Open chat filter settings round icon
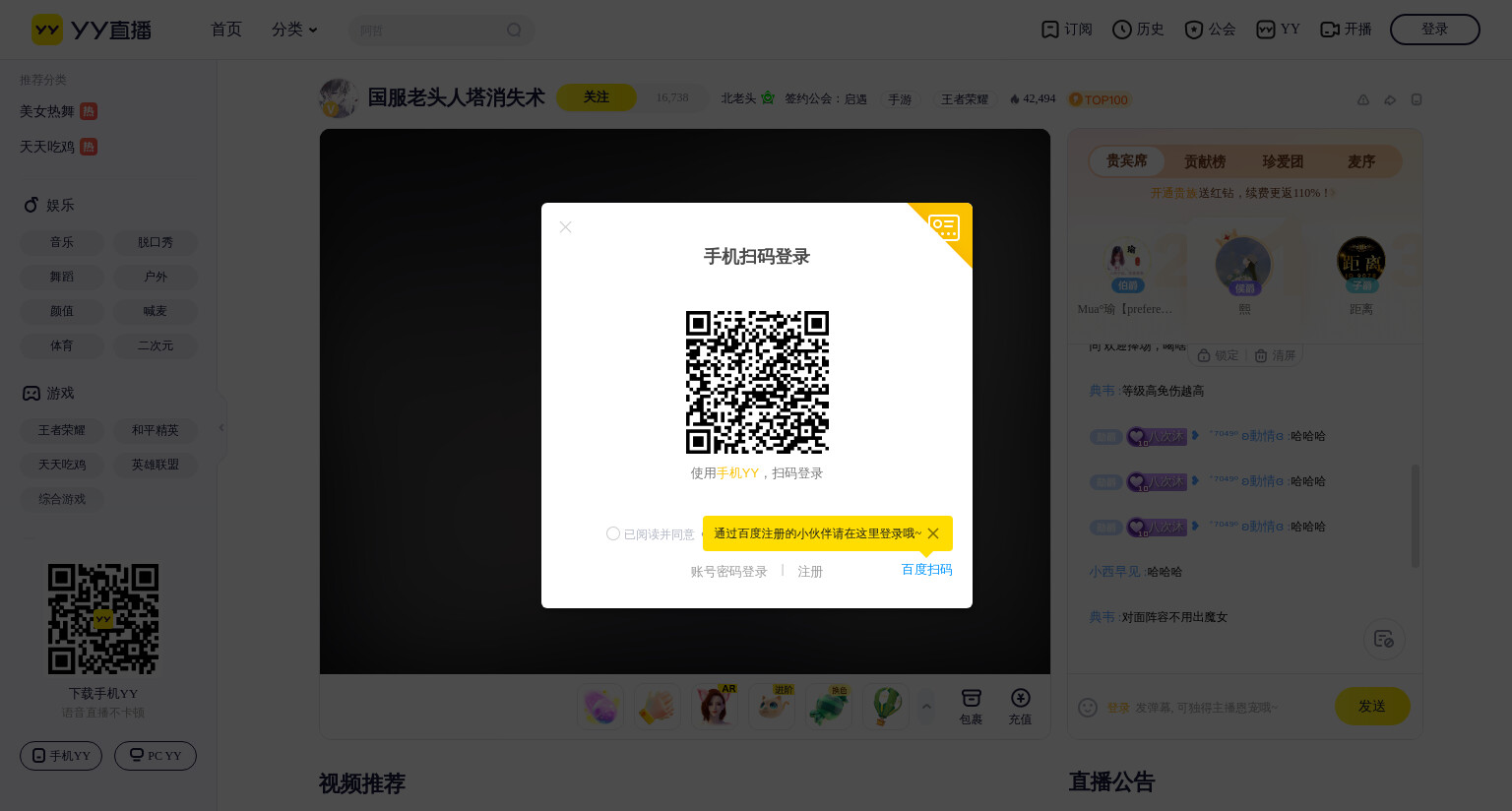Viewport: 1512px width, 811px height. (1384, 639)
